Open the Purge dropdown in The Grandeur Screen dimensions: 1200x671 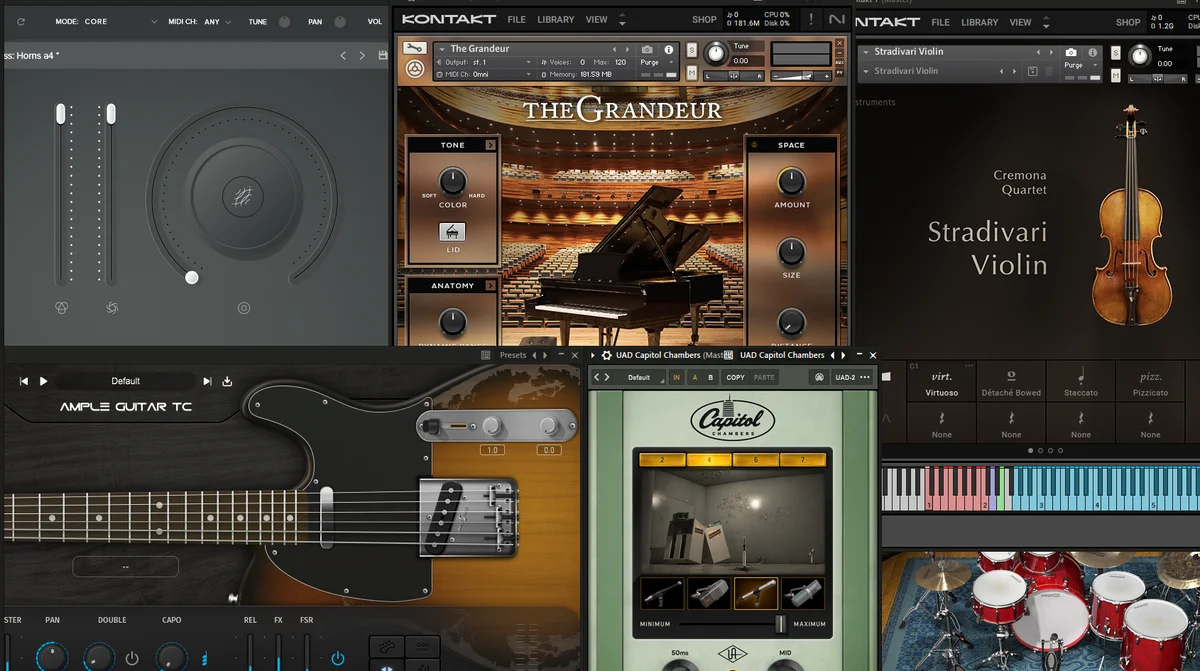(x=654, y=62)
